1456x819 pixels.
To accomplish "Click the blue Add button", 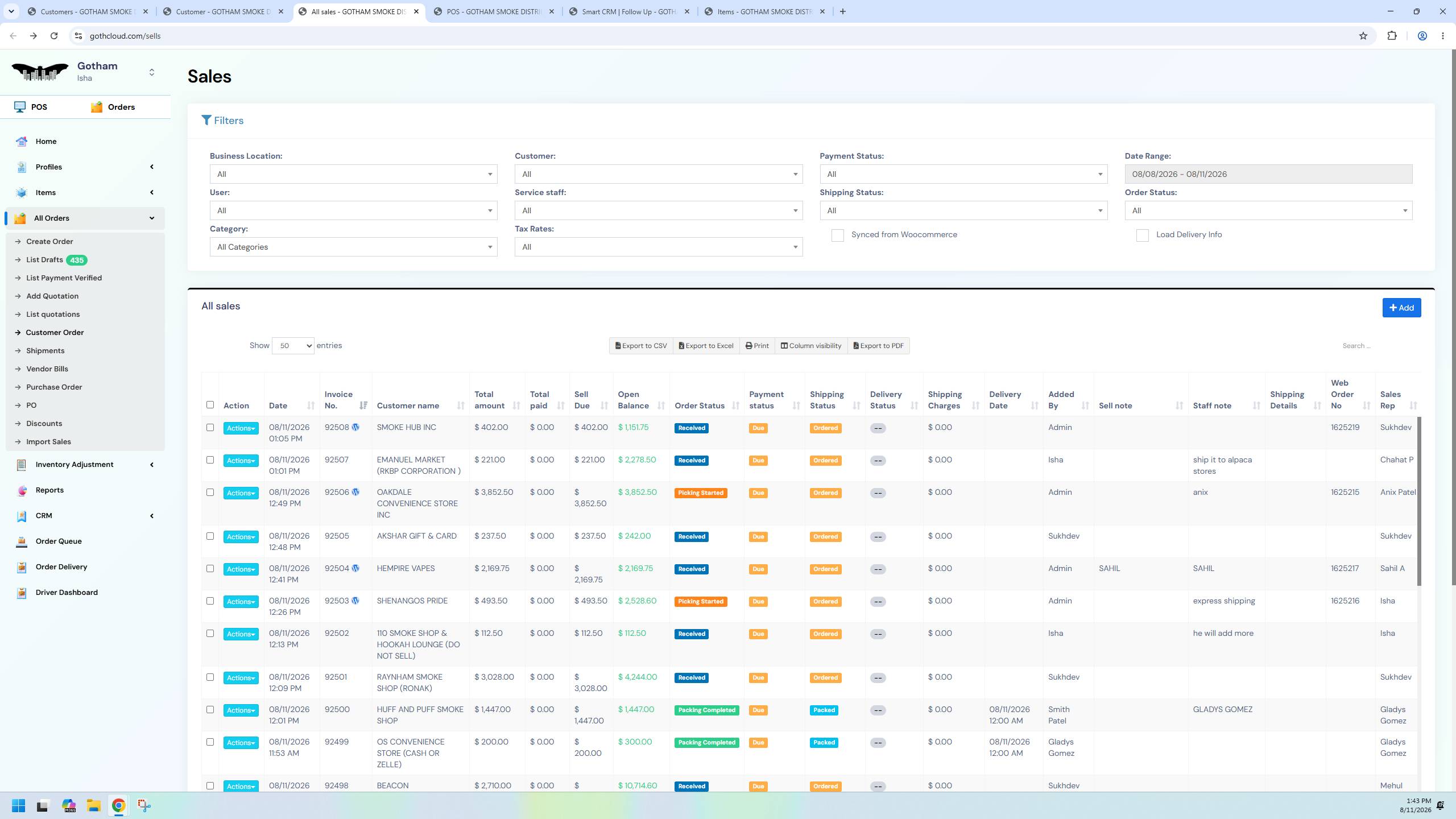I will click(x=1401, y=308).
